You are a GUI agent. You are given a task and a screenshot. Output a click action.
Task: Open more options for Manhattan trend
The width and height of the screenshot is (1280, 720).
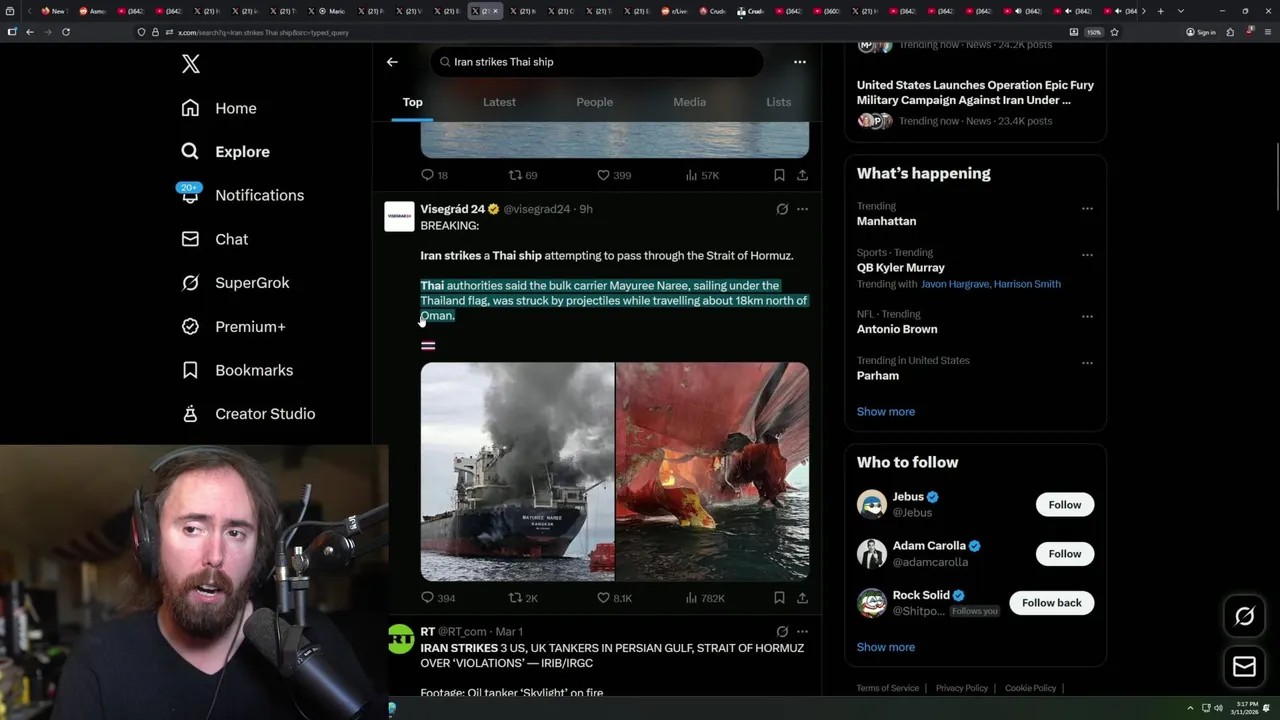(x=1087, y=209)
